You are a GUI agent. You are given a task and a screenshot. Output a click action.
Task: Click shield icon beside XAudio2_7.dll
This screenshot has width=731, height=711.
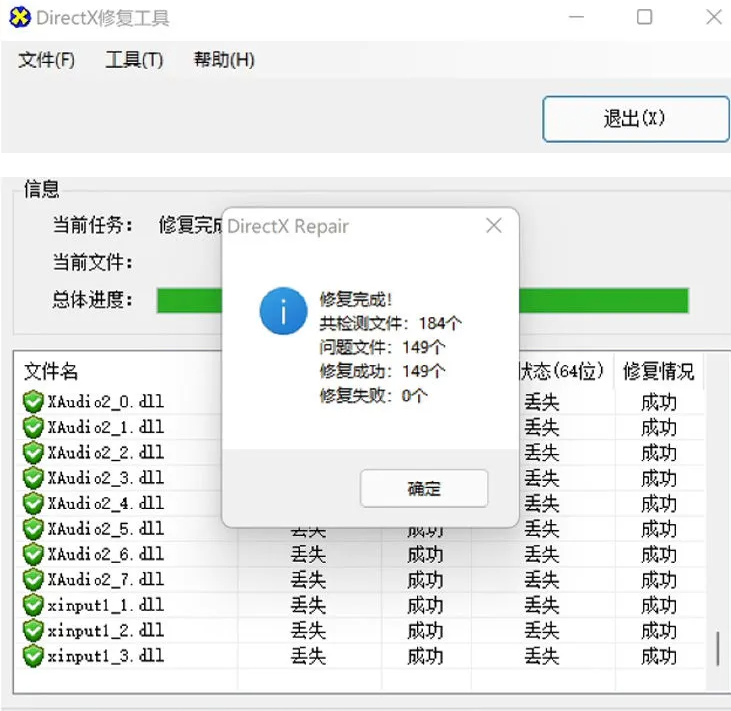point(33,580)
